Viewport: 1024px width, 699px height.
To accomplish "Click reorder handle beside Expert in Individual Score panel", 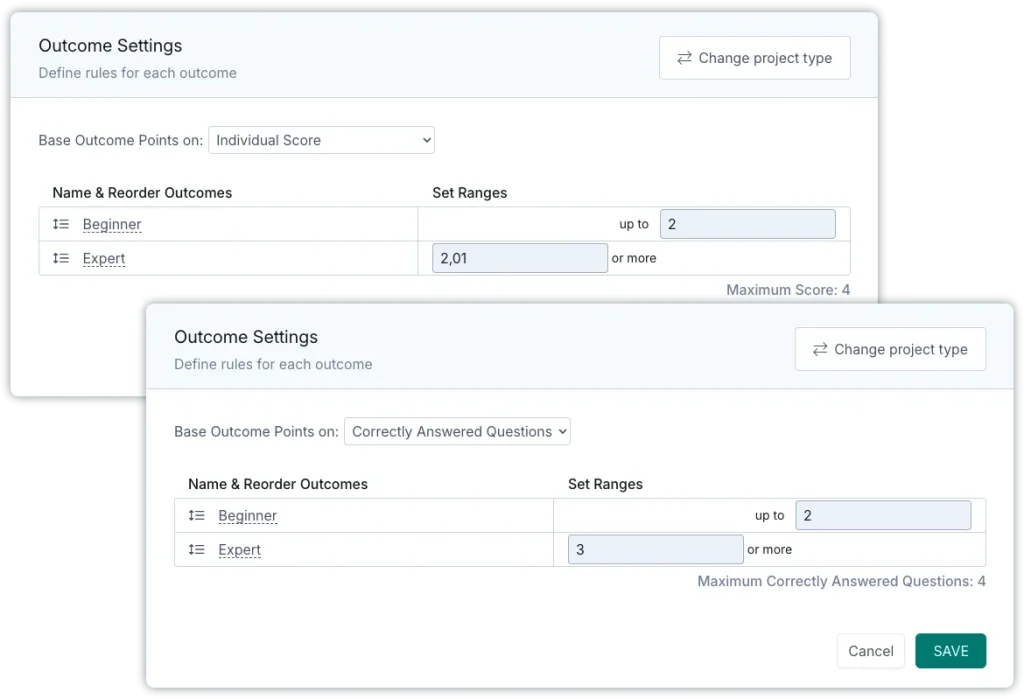I will click(61, 259).
